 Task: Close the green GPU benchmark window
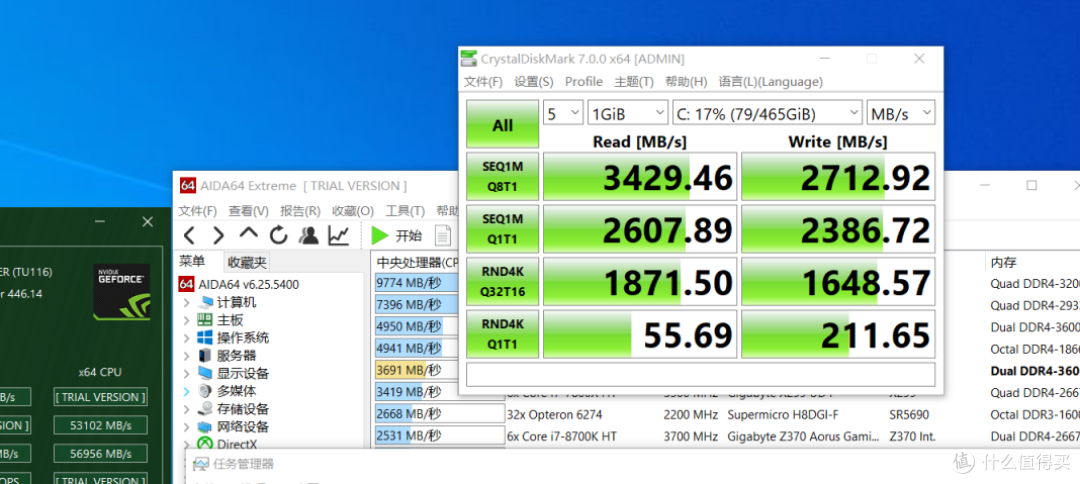pyautogui.click(x=147, y=222)
